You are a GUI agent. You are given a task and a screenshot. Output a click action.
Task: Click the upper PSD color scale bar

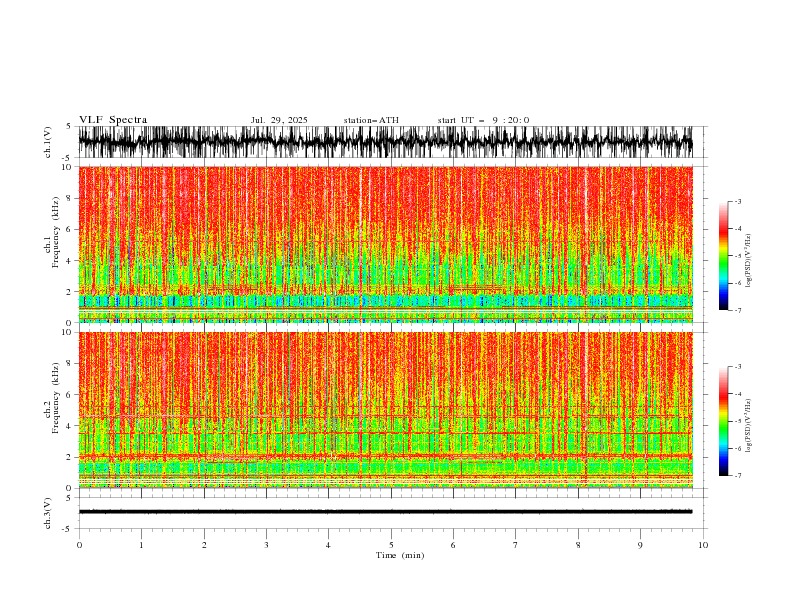(723, 256)
